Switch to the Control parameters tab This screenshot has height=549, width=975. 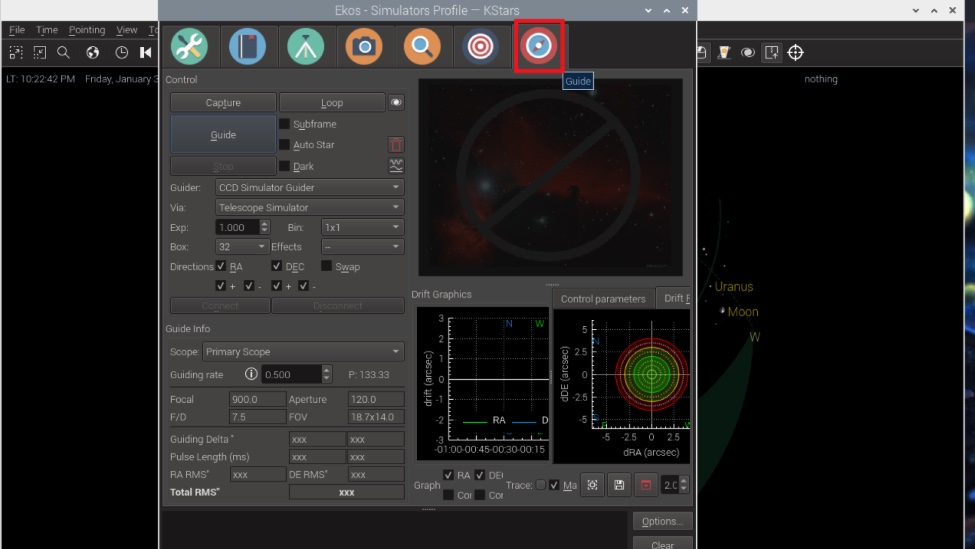pyautogui.click(x=602, y=299)
